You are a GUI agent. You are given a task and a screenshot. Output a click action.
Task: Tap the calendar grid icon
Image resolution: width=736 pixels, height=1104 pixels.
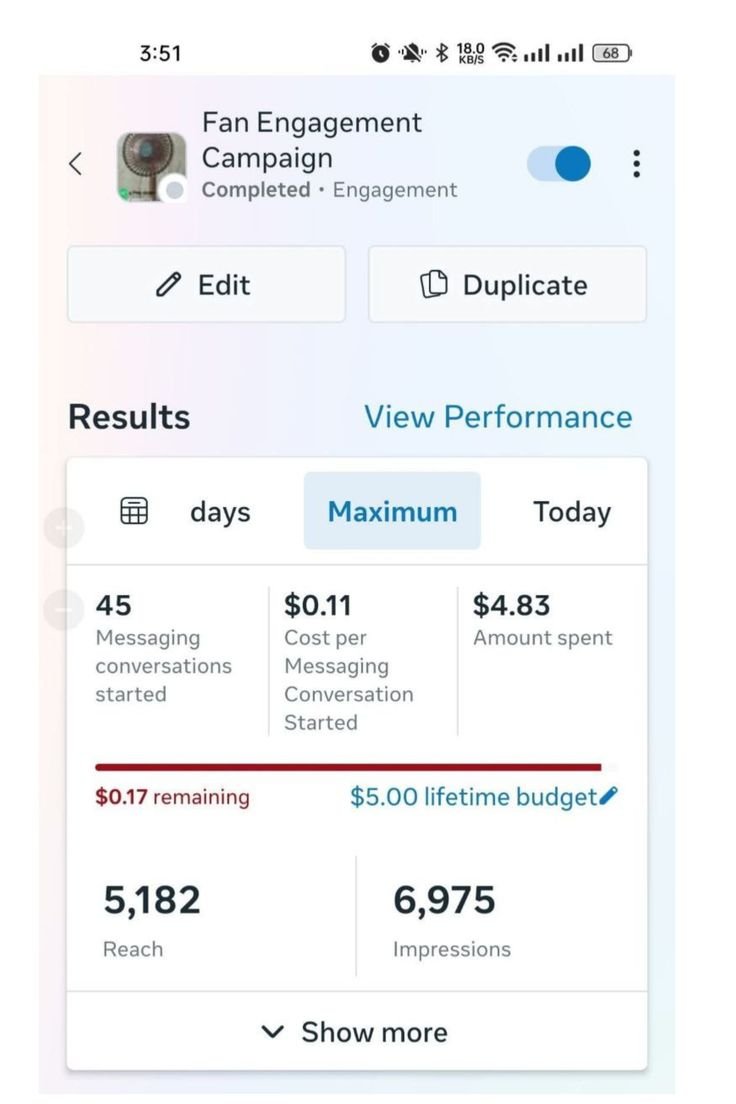(x=134, y=511)
